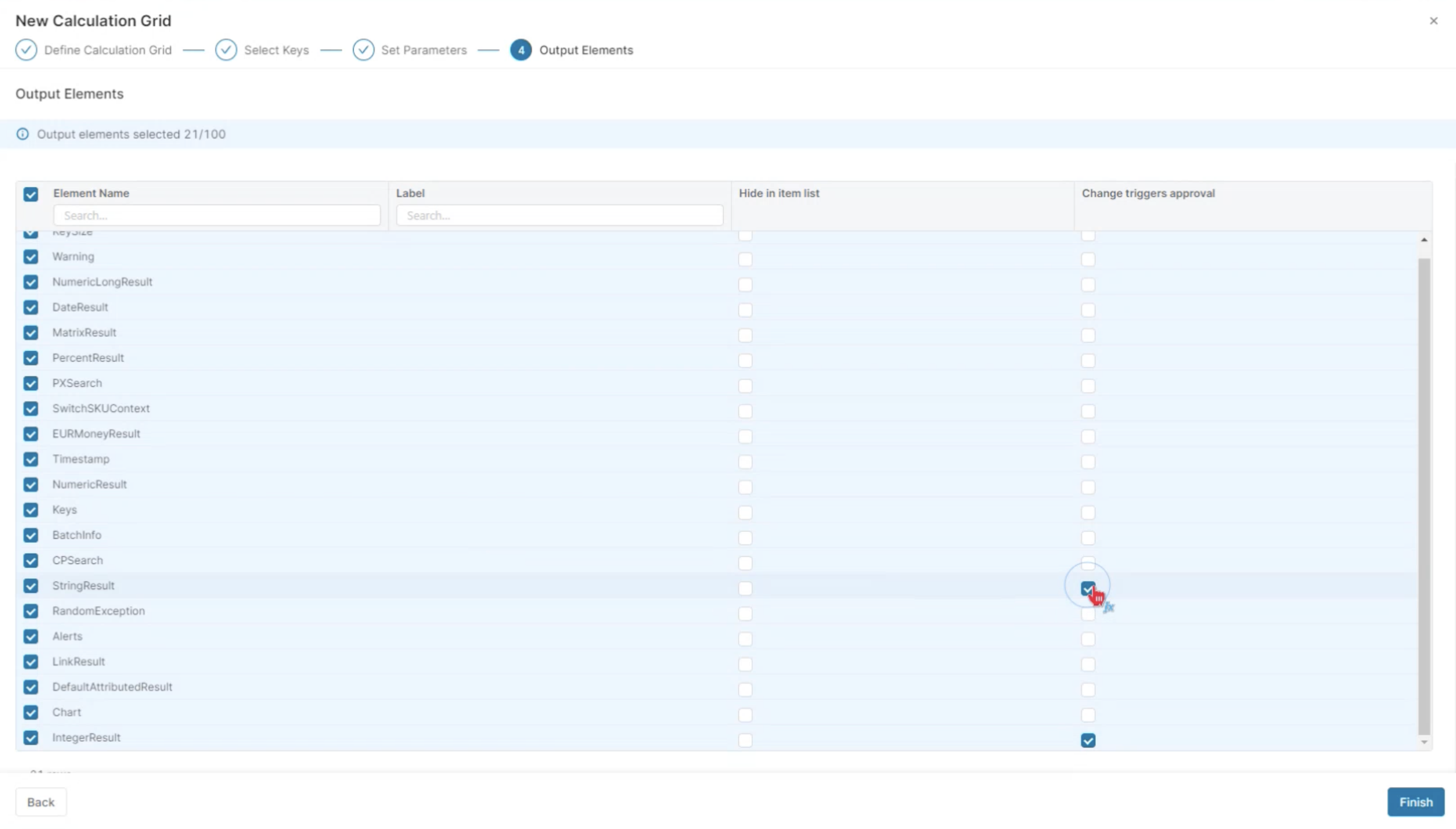This screenshot has height=829, width=1456.
Task: Click the step 4 Output Elements circle
Action: [x=520, y=50]
